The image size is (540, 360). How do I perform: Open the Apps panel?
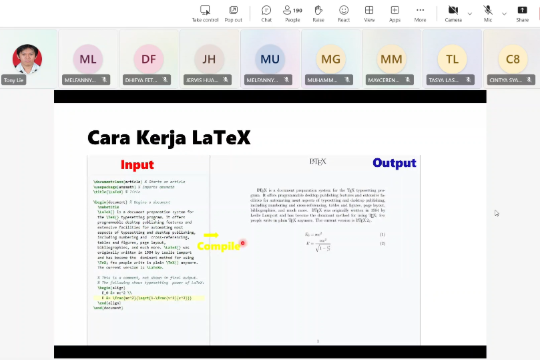coord(395,14)
